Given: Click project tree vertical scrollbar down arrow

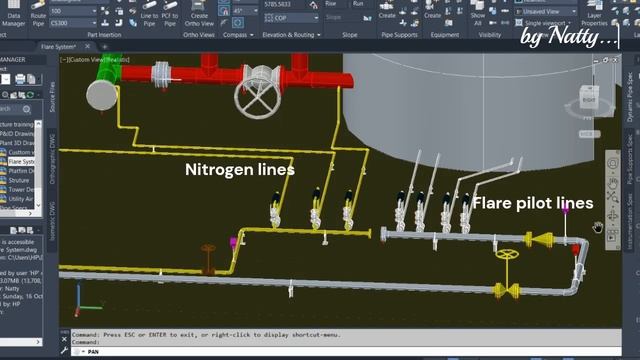Looking at the screenshot, I should coord(38,205).
